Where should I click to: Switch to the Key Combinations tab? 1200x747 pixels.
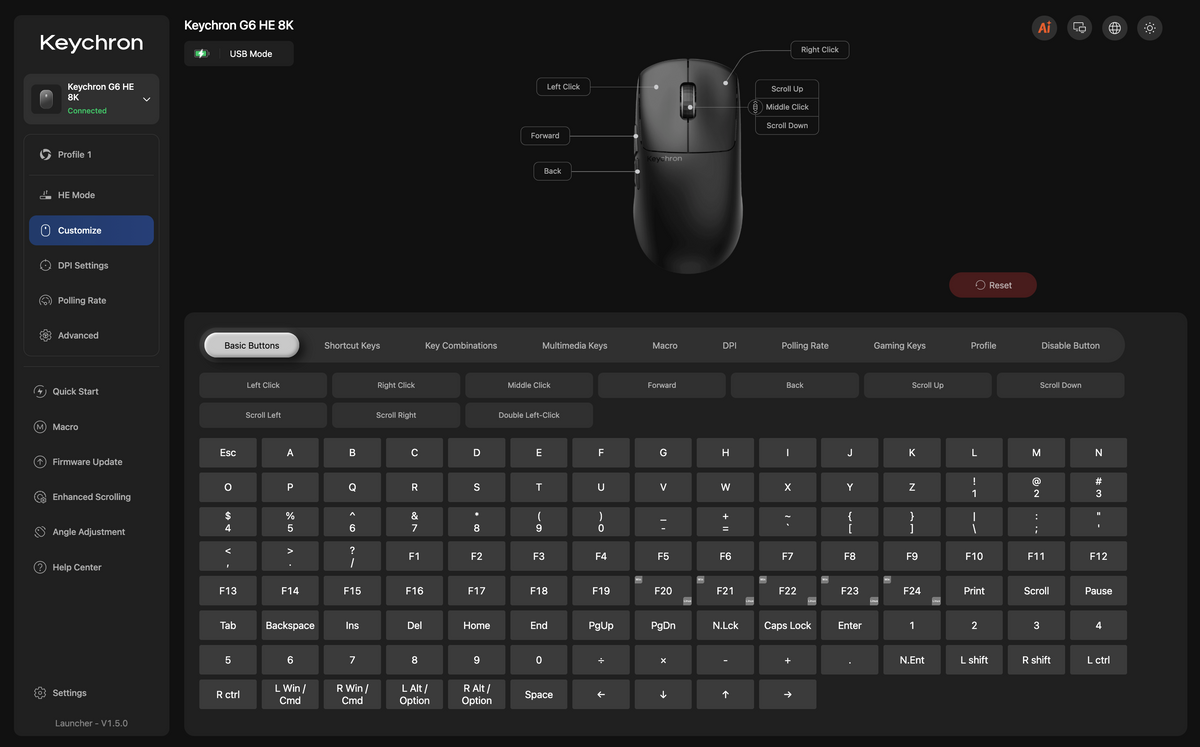click(461, 345)
